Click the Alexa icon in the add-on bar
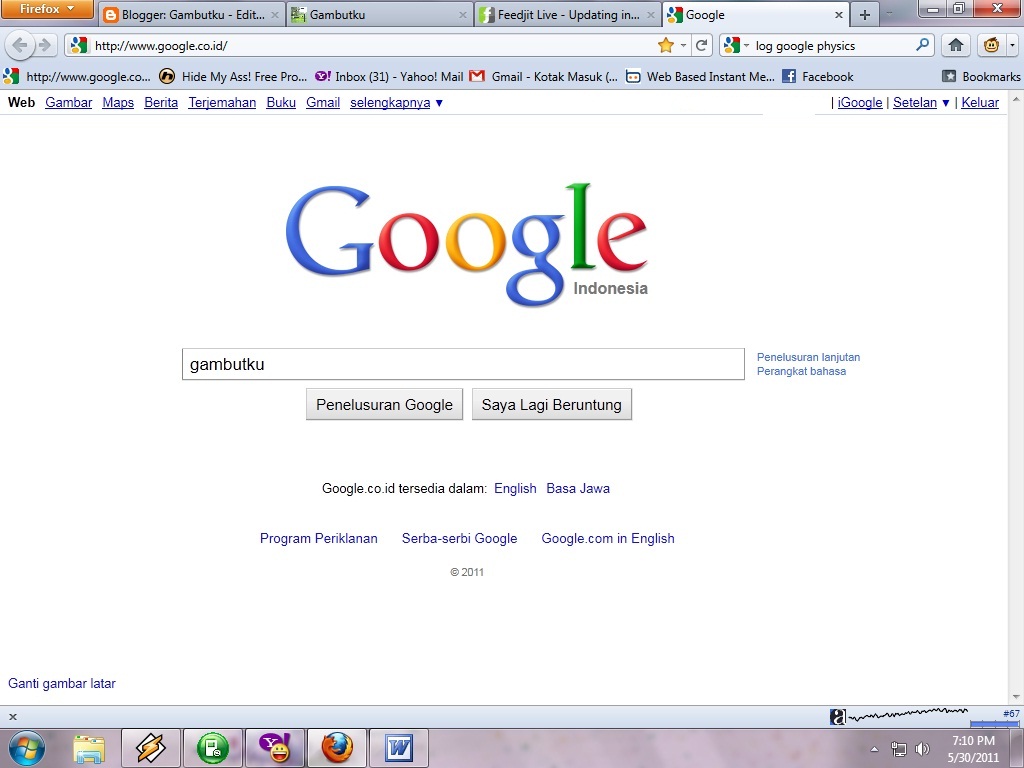The width and height of the screenshot is (1024, 768). coord(837,716)
